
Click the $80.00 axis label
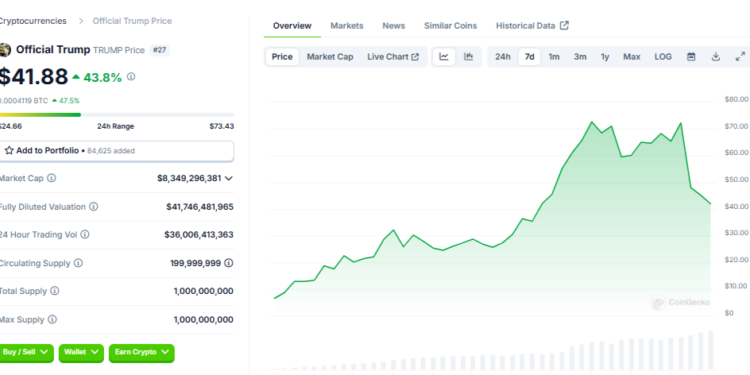pyautogui.click(x=737, y=99)
